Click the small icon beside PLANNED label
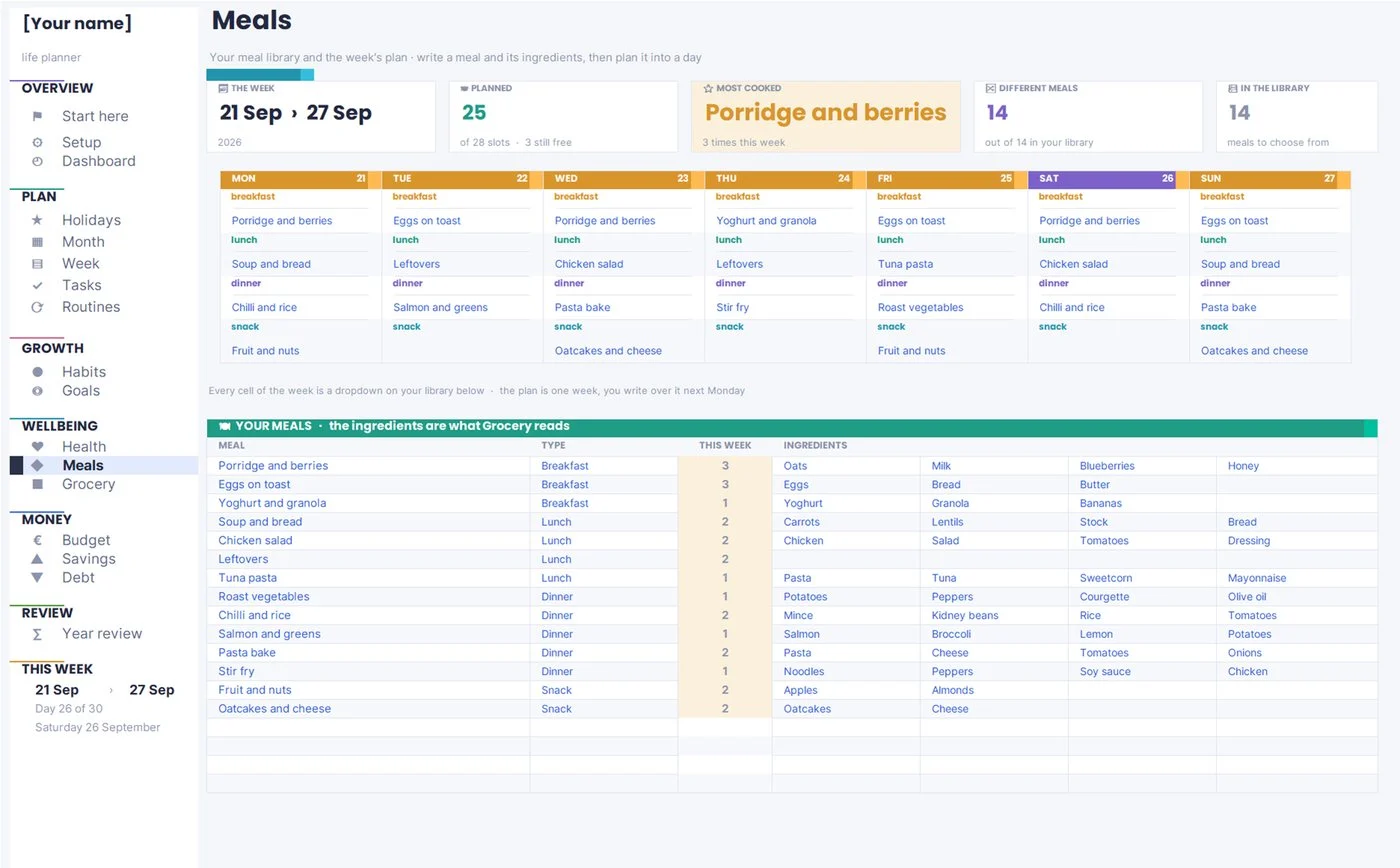The image size is (1400, 868). coord(464,88)
